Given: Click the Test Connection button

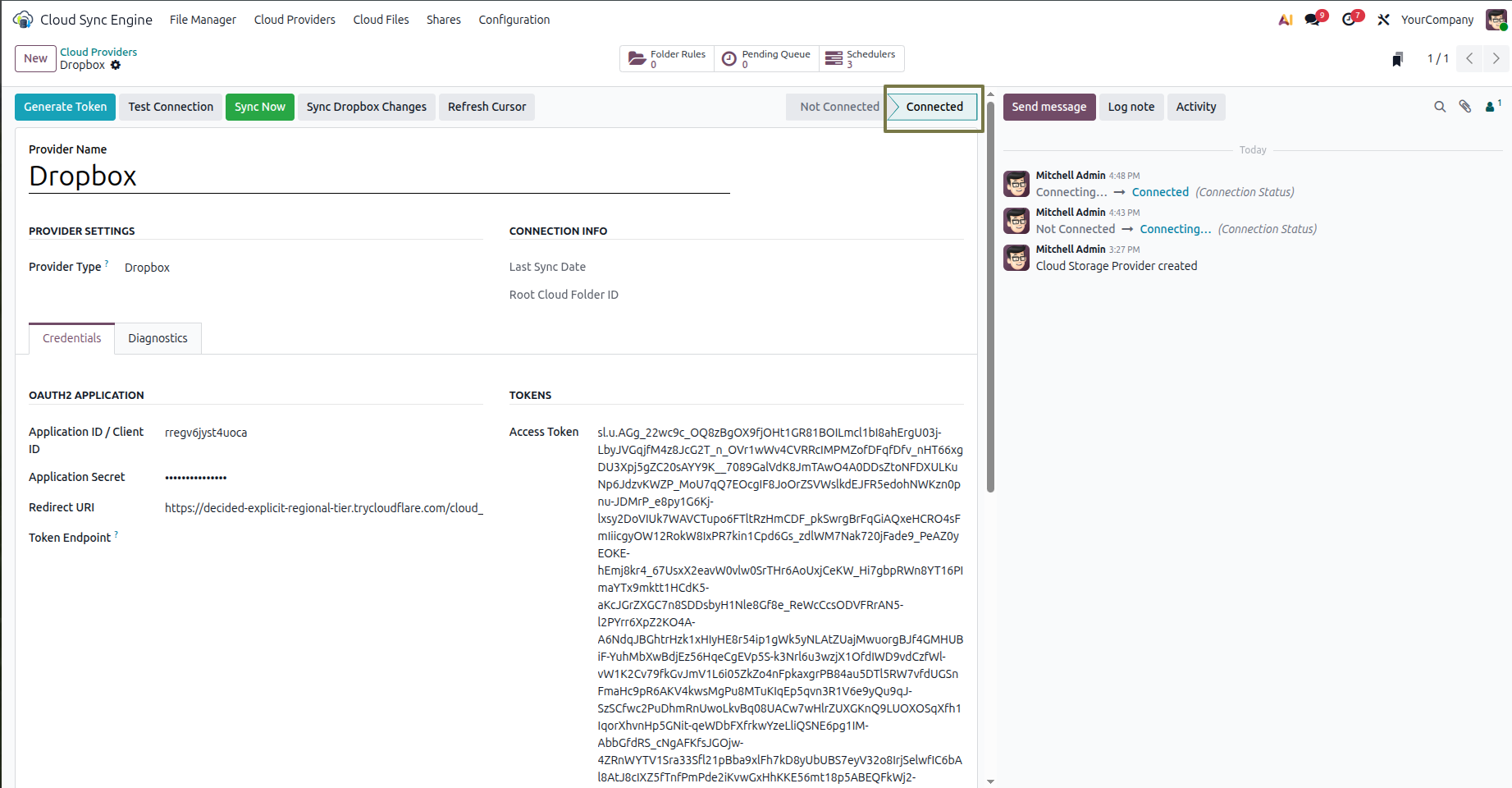Looking at the screenshot, I should (171, 107).
